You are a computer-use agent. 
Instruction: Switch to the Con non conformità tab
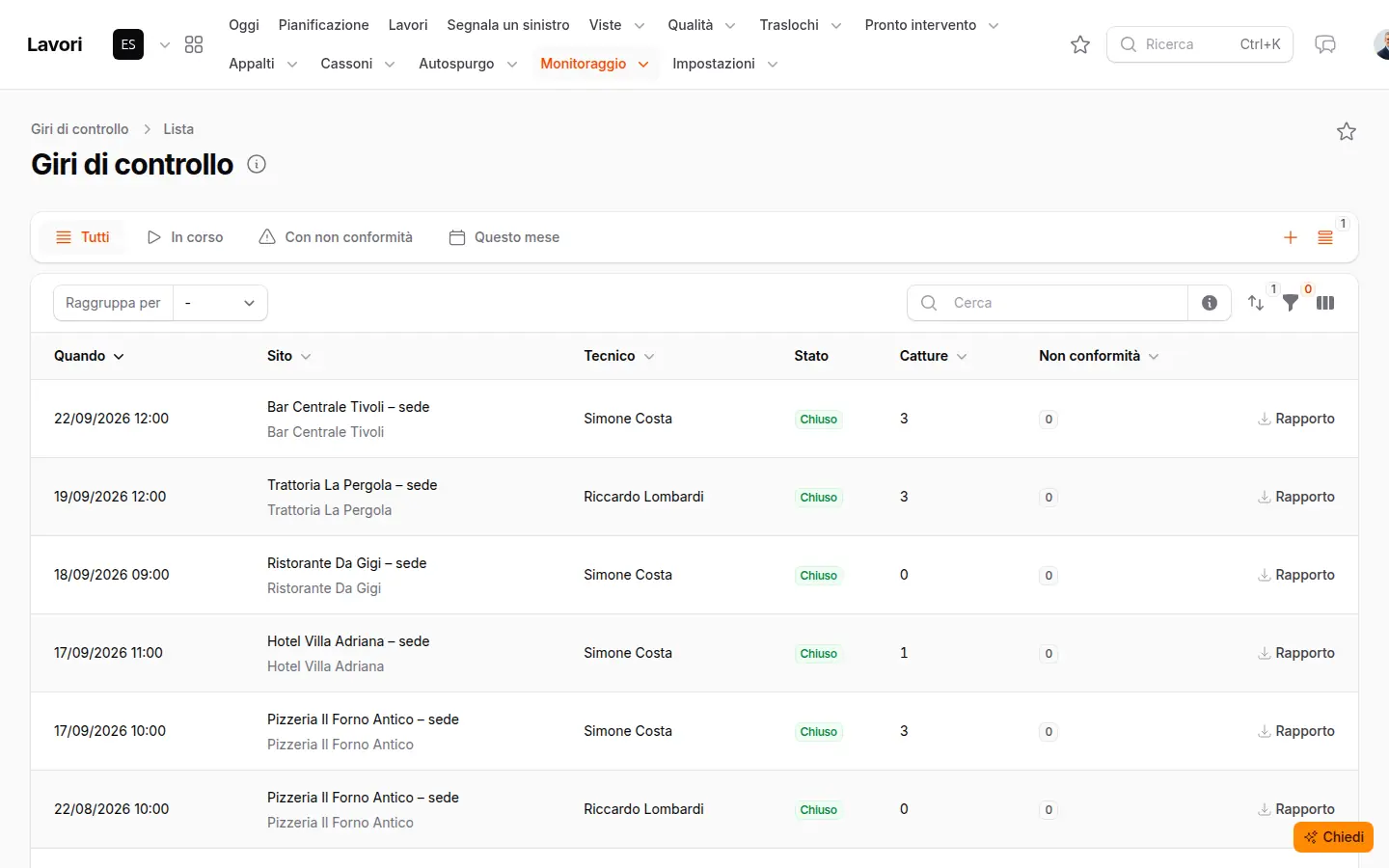(336, 237)
